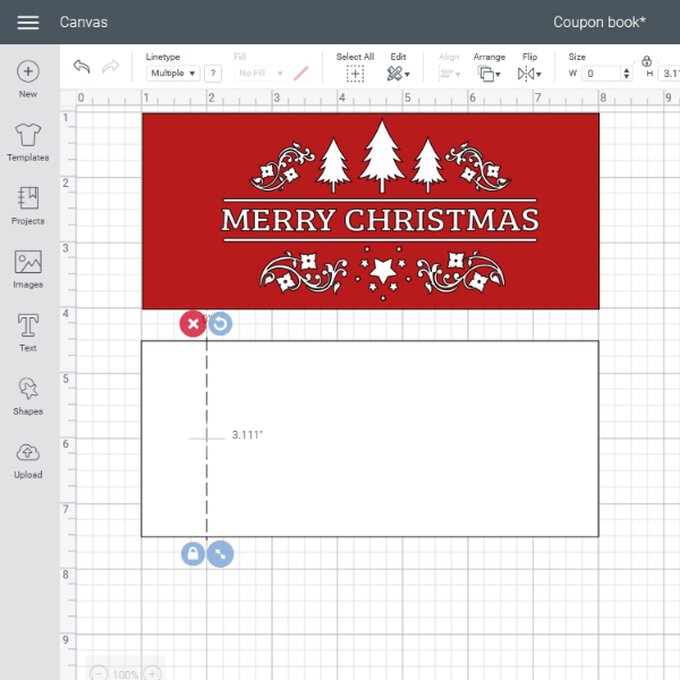This screenshot has width=680, height=680.
Task: Create a New project from sidebar
Action: point(28,79)
